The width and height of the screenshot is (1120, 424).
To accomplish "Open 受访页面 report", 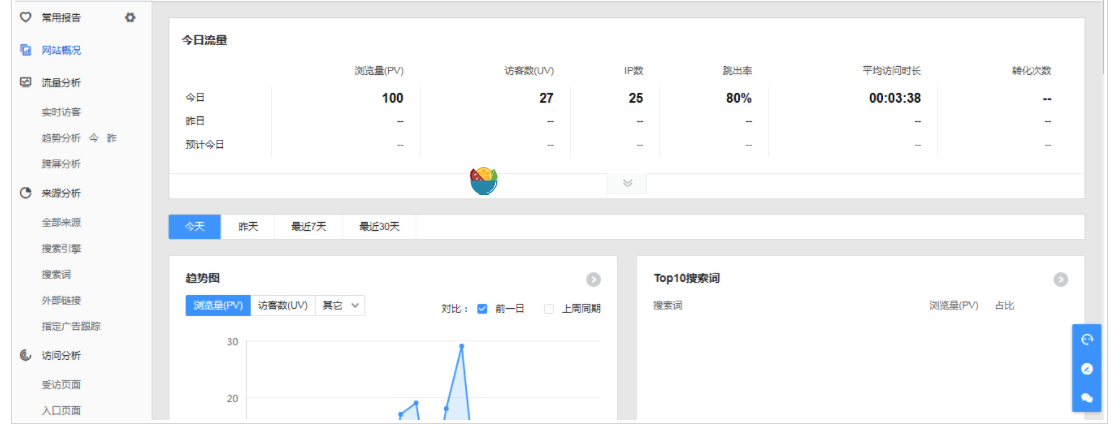I will (61, 384).
